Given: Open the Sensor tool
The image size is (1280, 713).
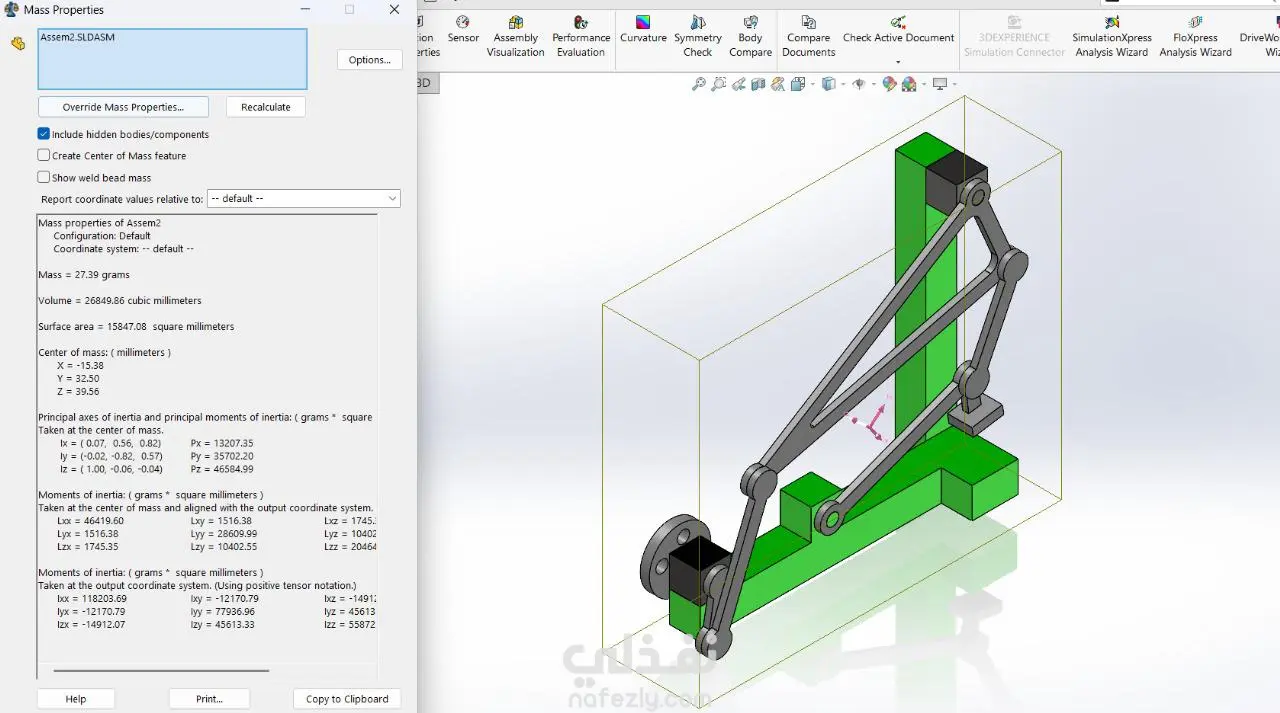Looking at the screenshot, I should click(463, 30).
